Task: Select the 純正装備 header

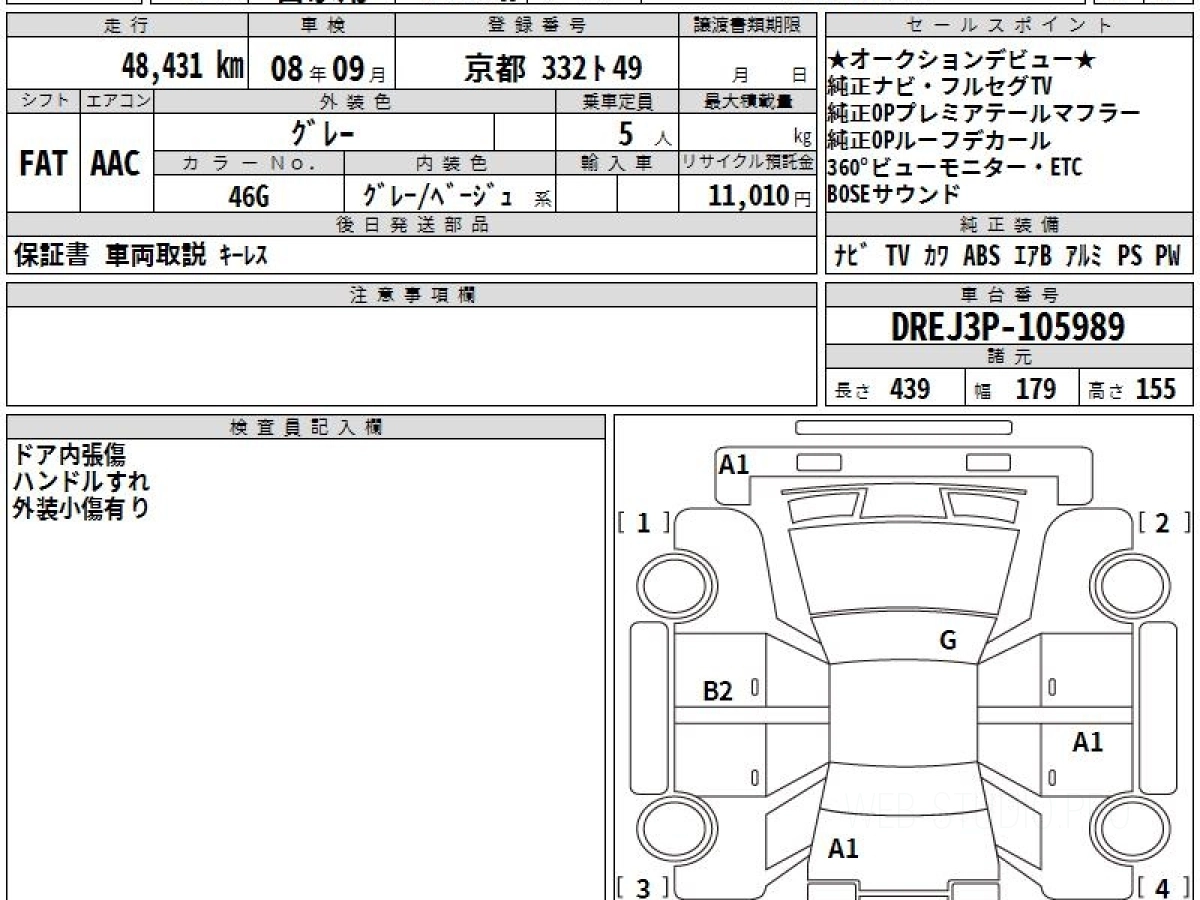Action: click(1009, 225)
